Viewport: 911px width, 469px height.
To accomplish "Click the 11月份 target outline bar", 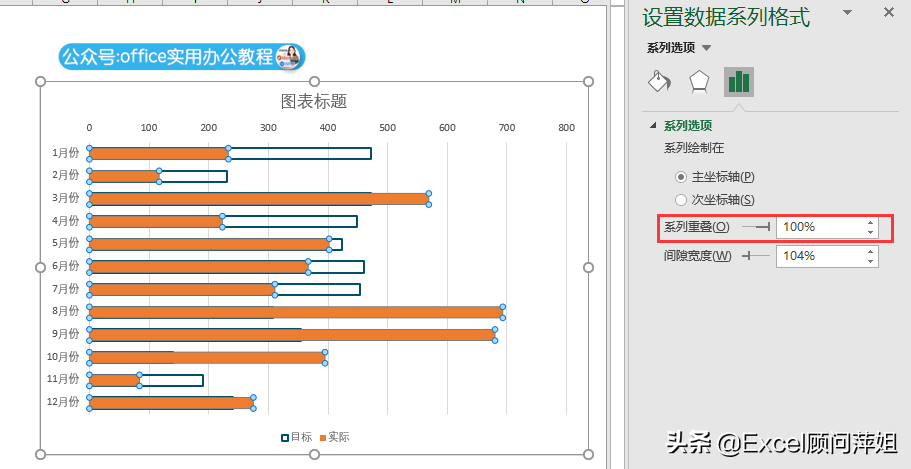I will tap(171, 380).
